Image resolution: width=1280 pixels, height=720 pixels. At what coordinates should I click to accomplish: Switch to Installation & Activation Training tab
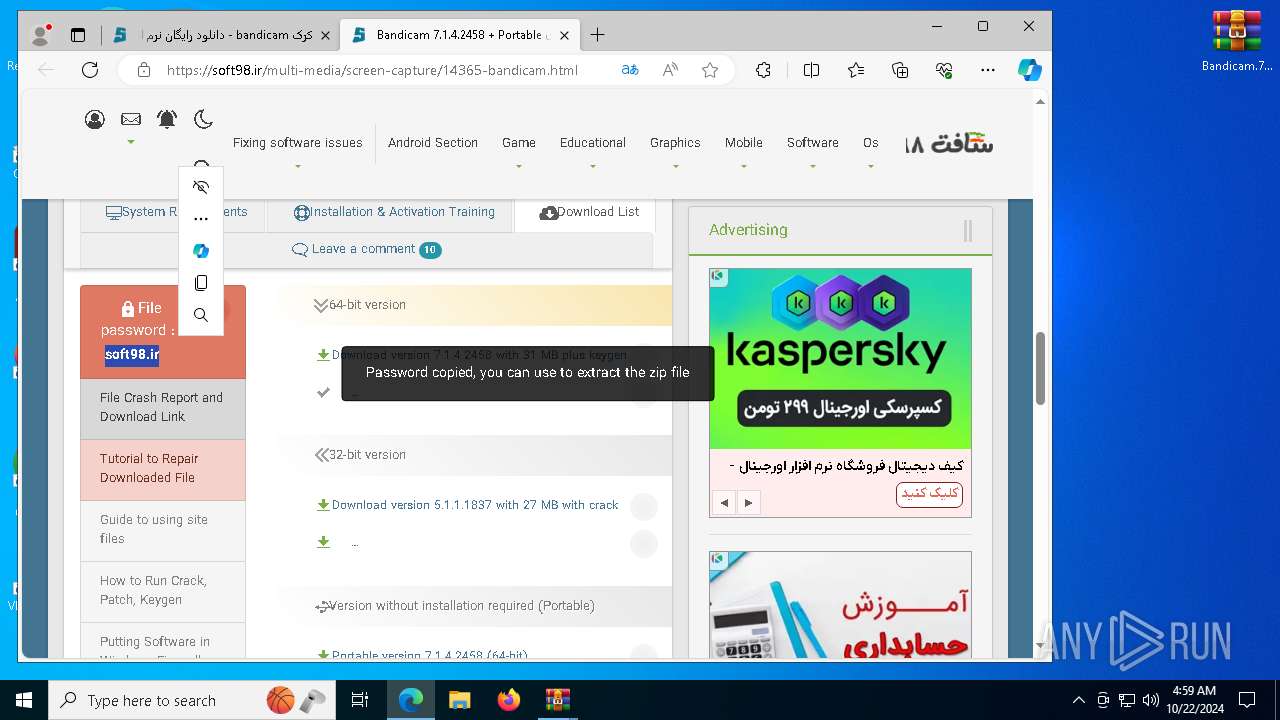coord(394,212)
